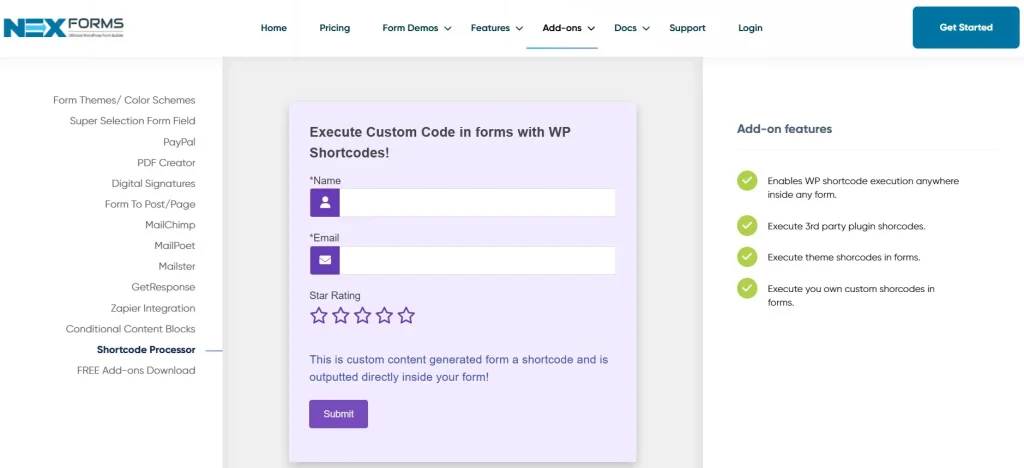1024x468 pixels.
Task: Click the Star Rating label
Action: 334,296
